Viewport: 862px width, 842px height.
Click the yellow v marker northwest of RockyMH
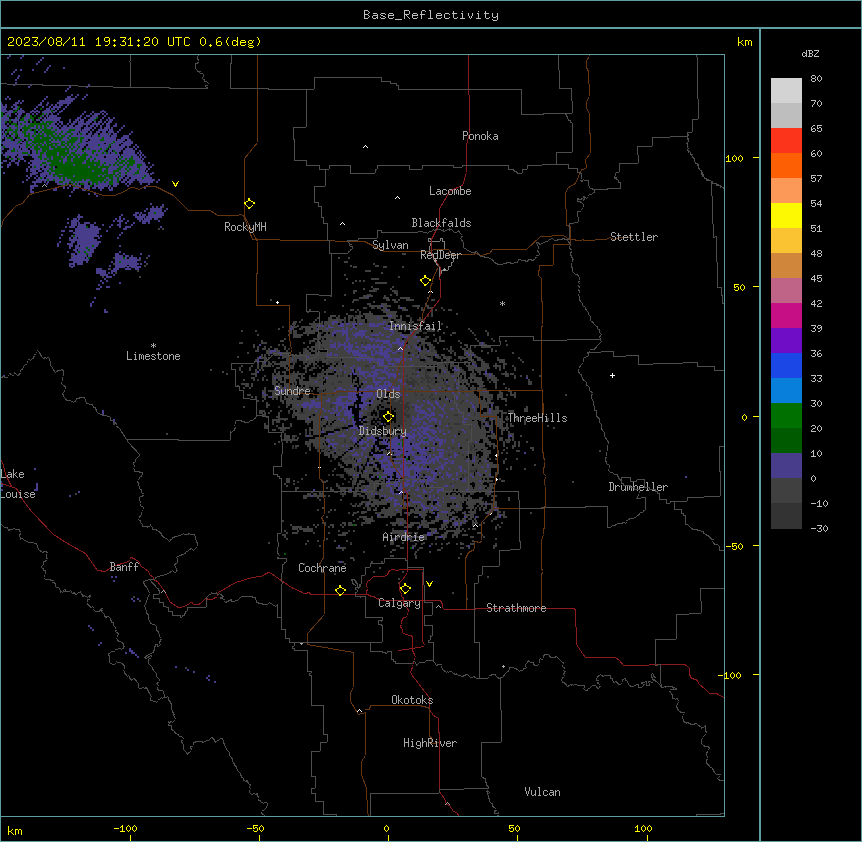175,184
